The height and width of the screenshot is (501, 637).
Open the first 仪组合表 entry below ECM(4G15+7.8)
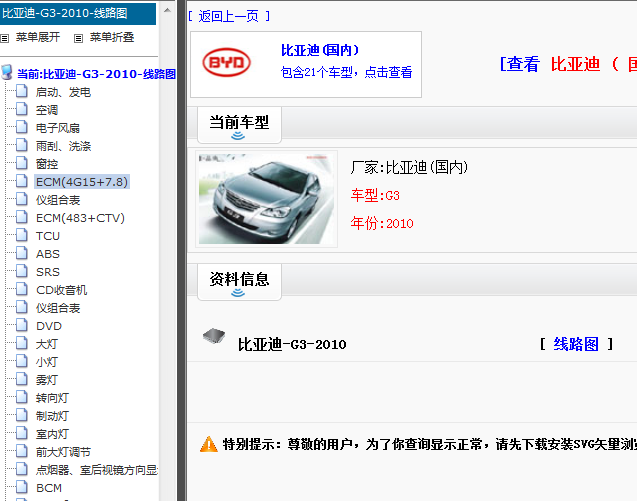pos(58,200)
